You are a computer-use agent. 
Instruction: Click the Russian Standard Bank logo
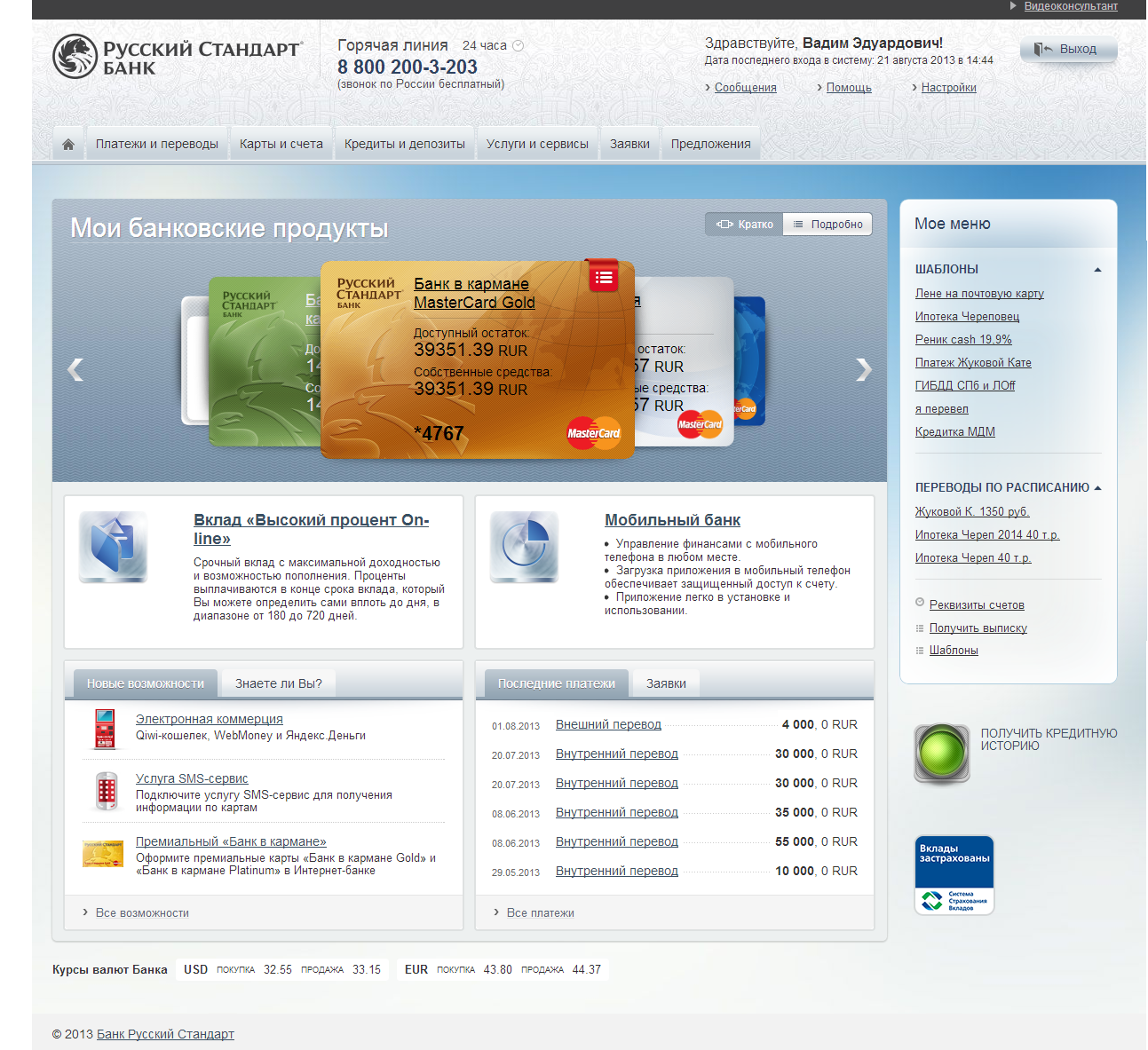coord(178,57)
